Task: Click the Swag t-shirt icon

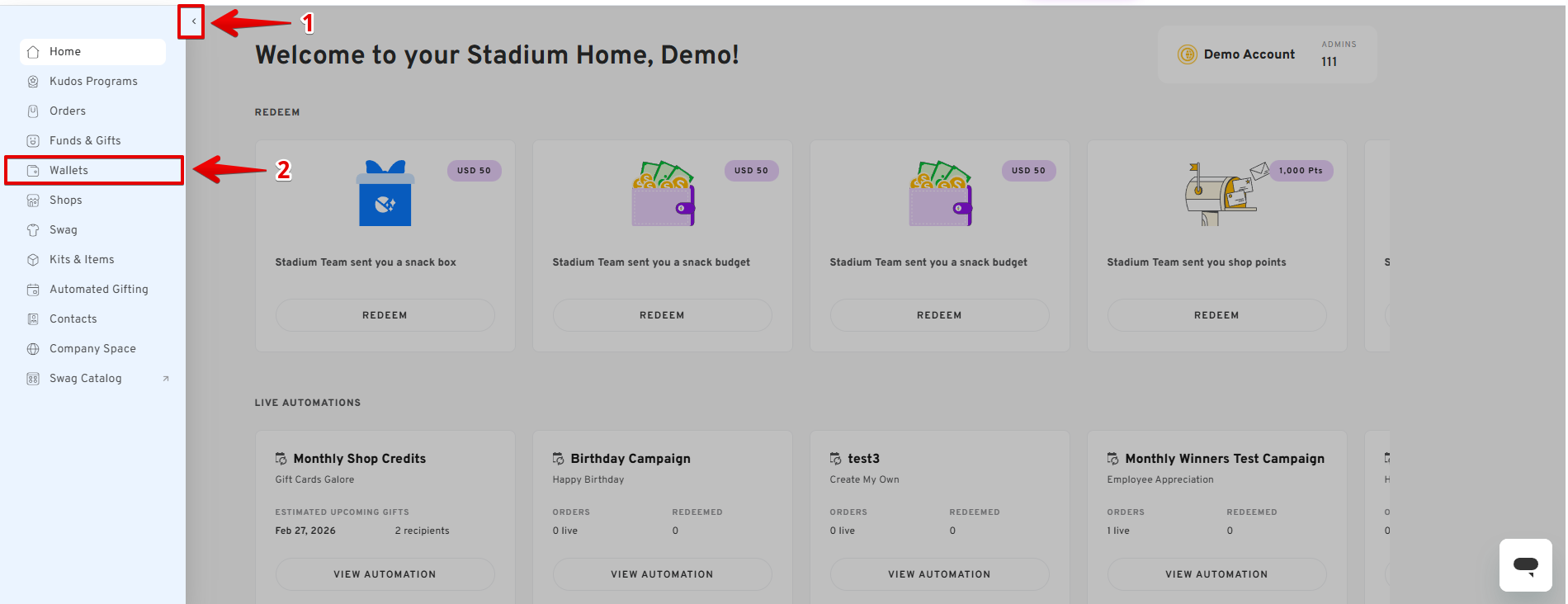Action: (x=33, y=230)
